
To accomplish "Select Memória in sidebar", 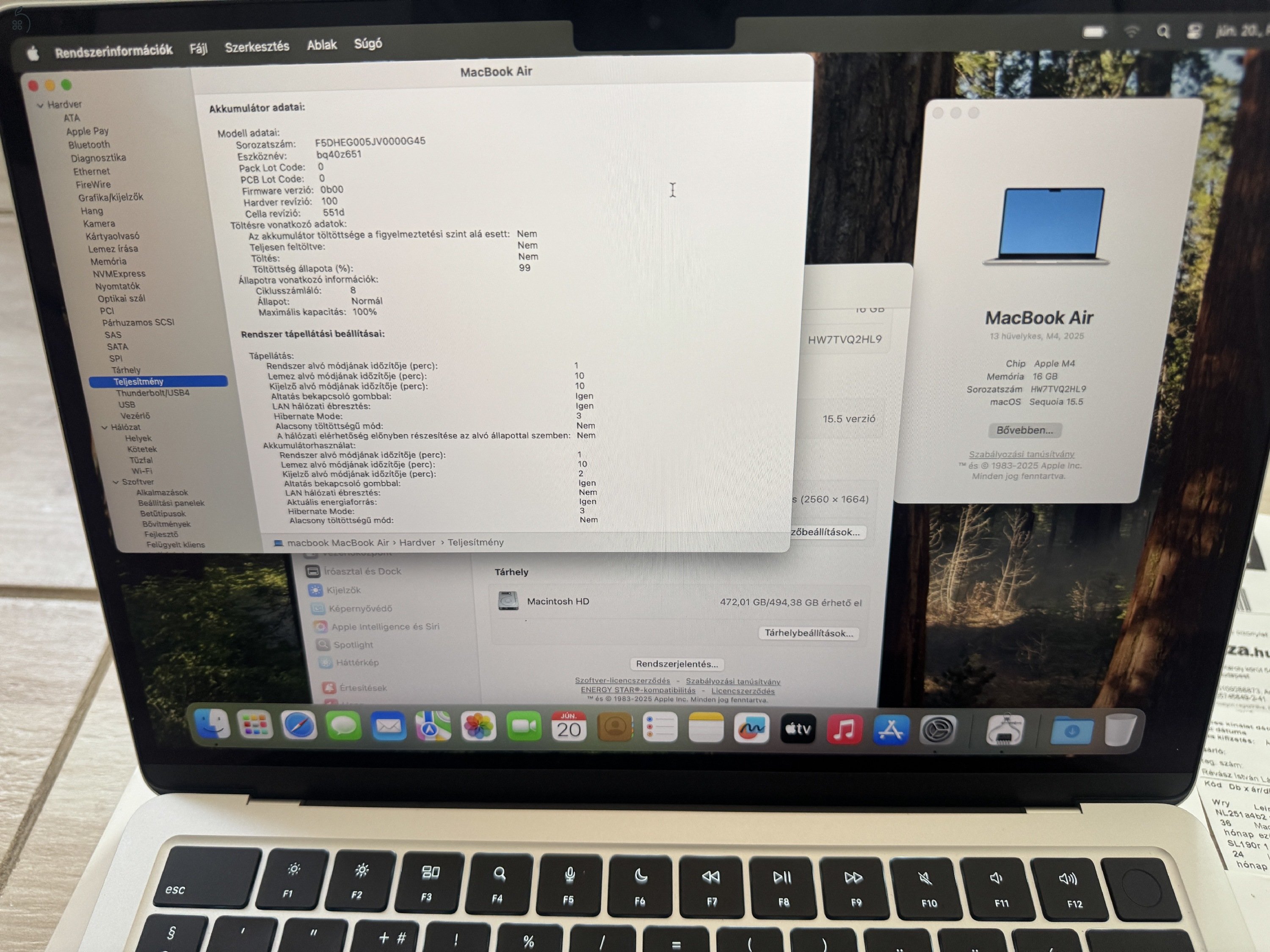I will [108, 261].
